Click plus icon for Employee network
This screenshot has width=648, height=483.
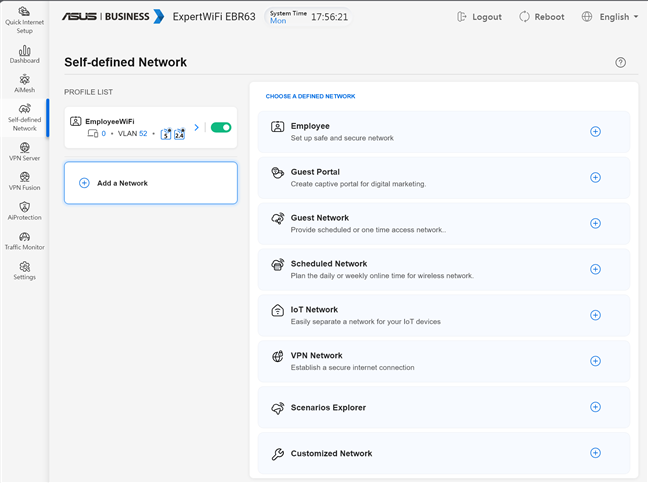[x=595, y=131]
